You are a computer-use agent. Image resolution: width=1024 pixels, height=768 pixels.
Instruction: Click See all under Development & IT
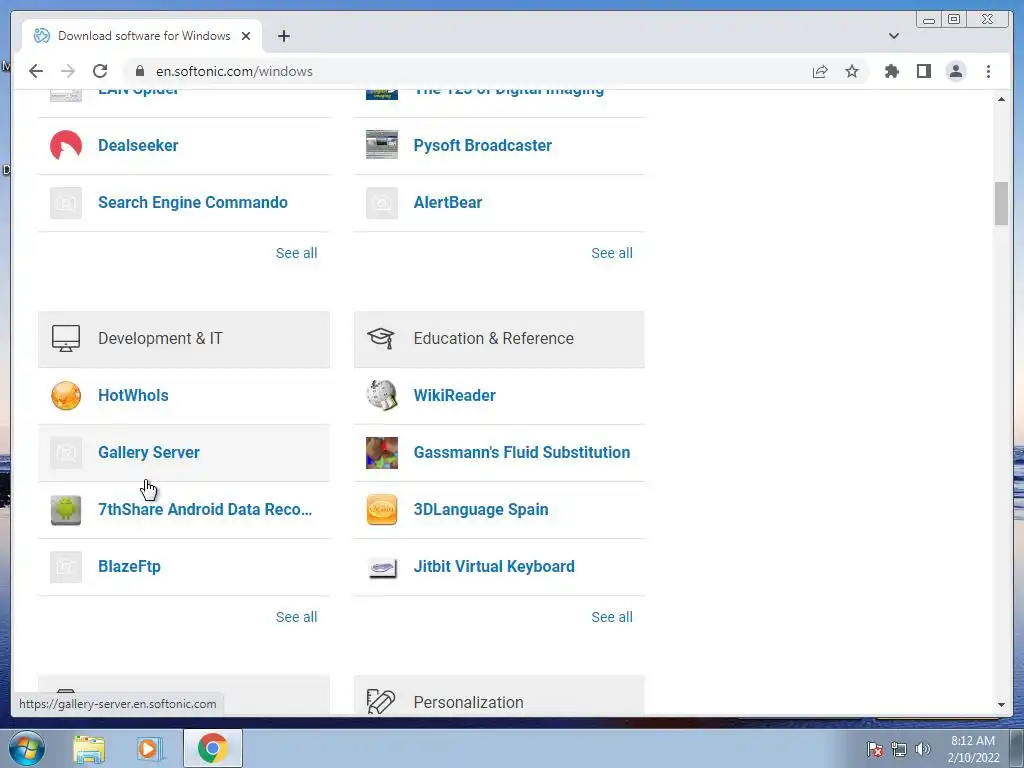click(296, 617)
